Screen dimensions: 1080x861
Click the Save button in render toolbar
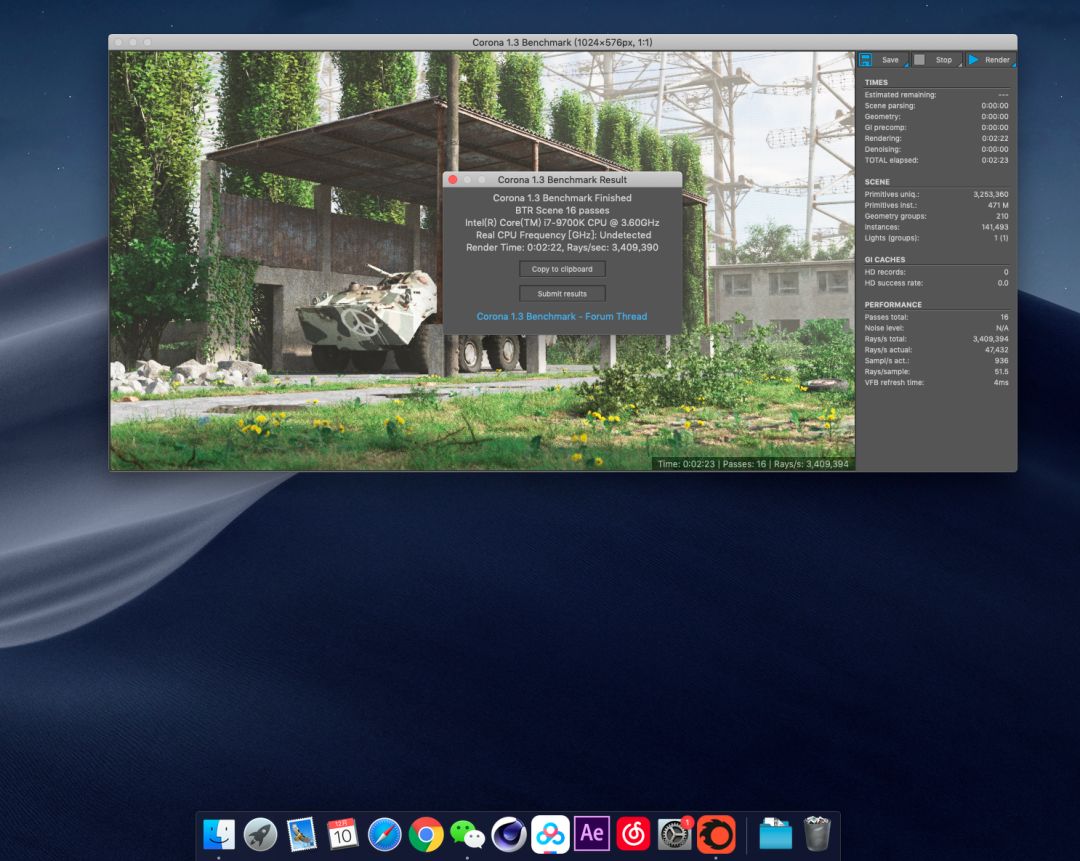click(882, 60)
